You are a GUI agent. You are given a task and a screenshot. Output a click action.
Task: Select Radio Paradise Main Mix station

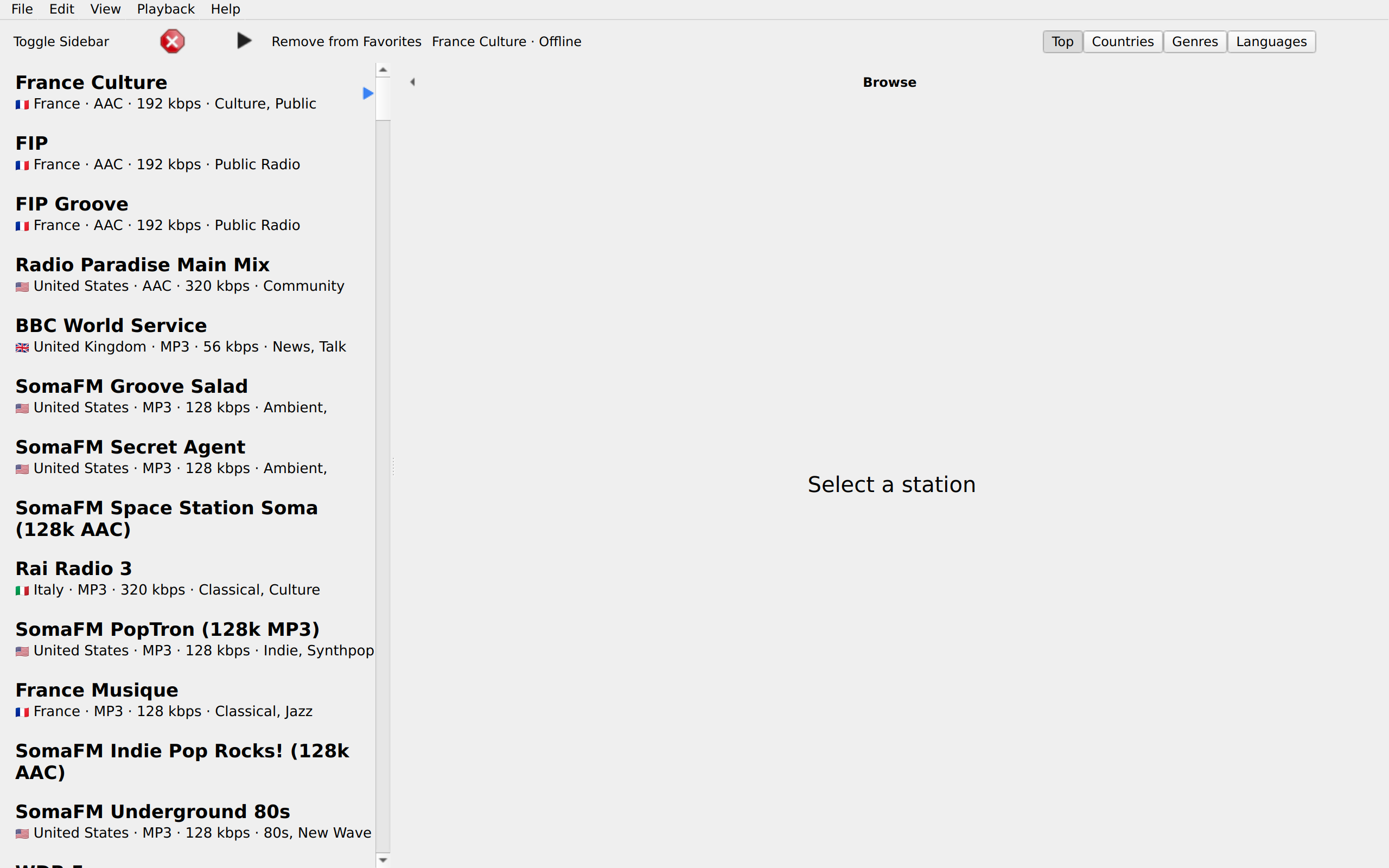click(x=188, y=275)
